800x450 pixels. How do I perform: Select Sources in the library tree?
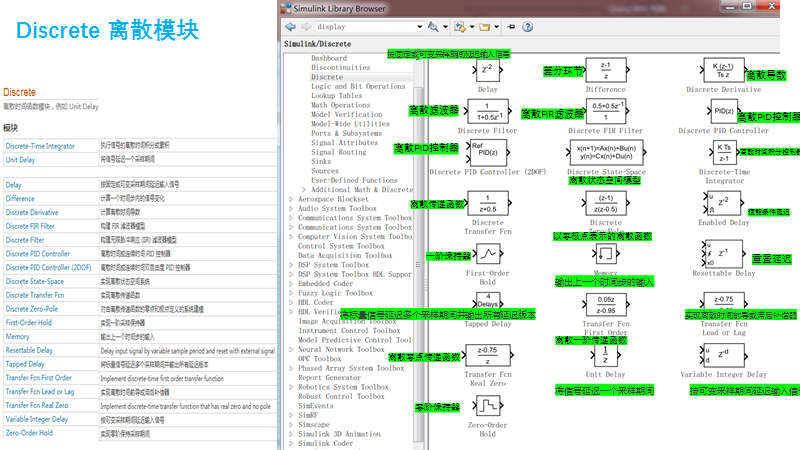coord(325,171)
